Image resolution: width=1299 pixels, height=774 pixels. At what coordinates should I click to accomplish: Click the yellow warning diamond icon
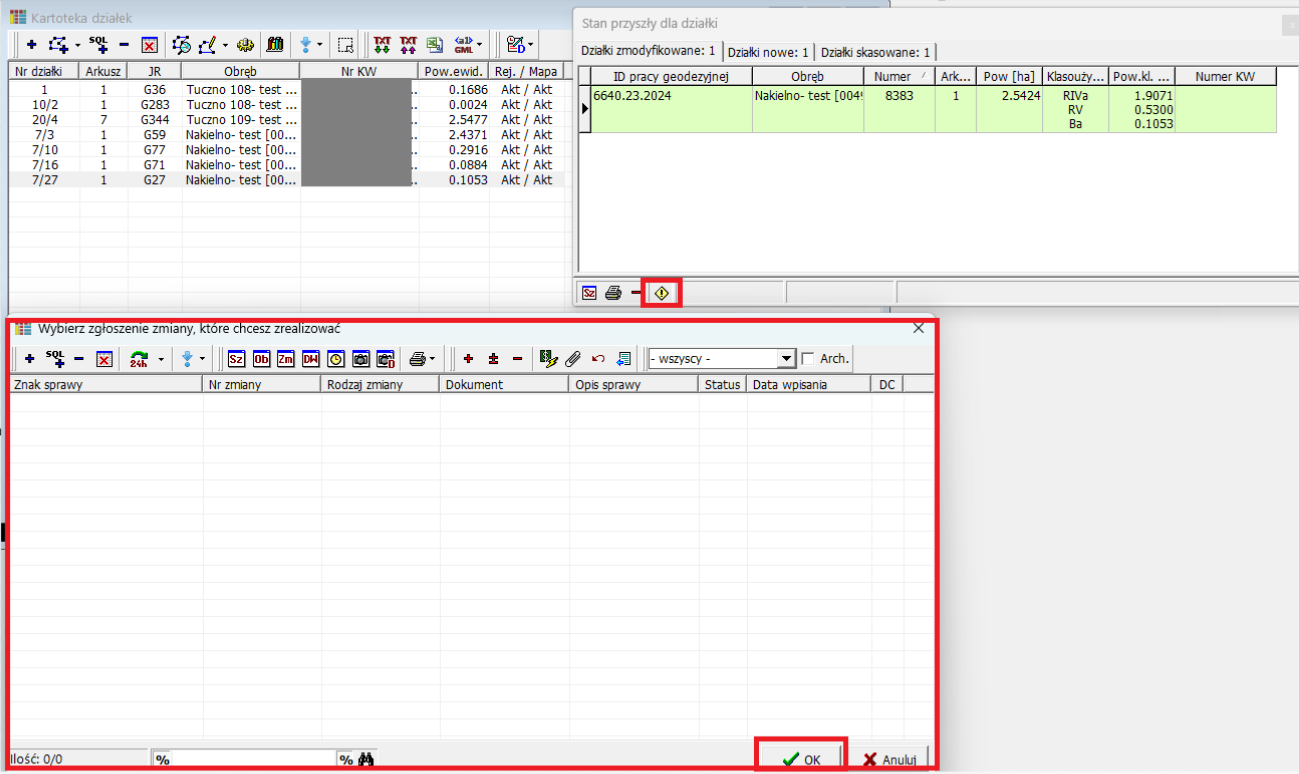(661, 293)
